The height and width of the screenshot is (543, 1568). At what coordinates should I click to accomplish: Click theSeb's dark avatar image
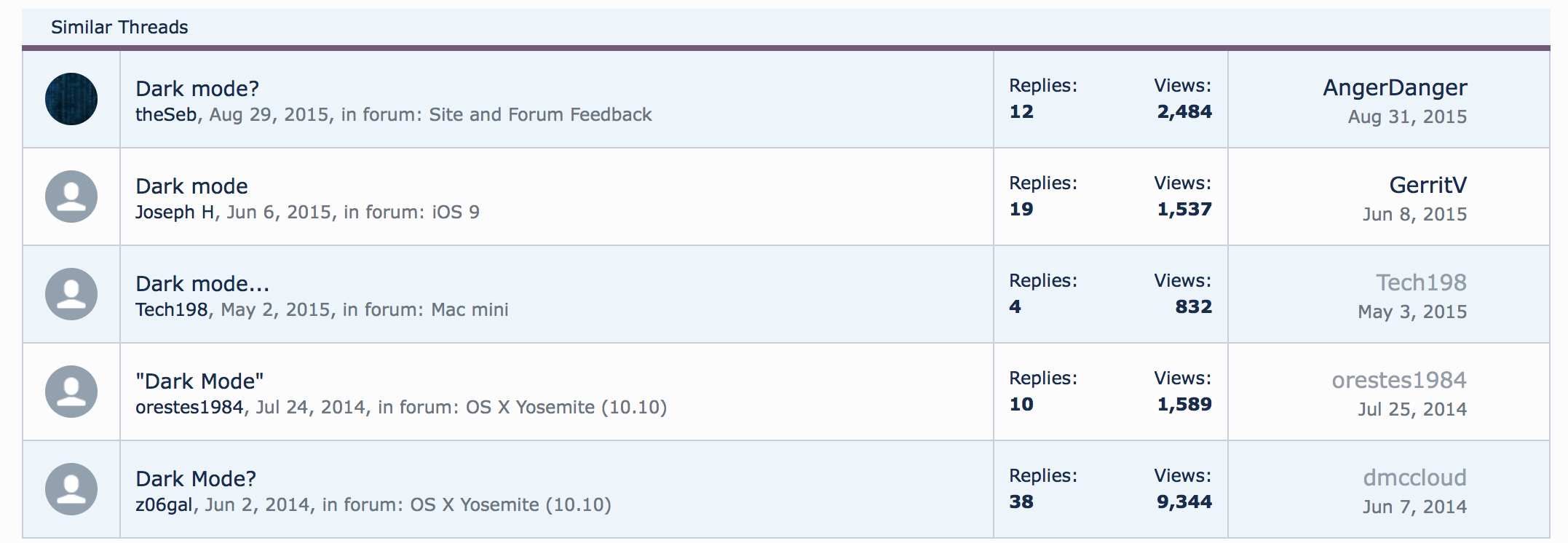pos(71,99)
